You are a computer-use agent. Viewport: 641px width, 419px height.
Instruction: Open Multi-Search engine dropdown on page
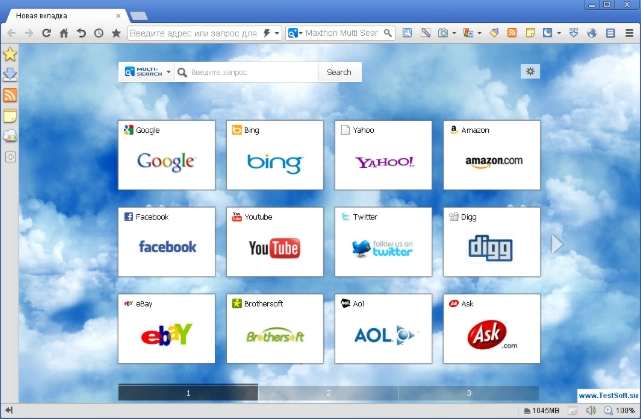[147, 72]
